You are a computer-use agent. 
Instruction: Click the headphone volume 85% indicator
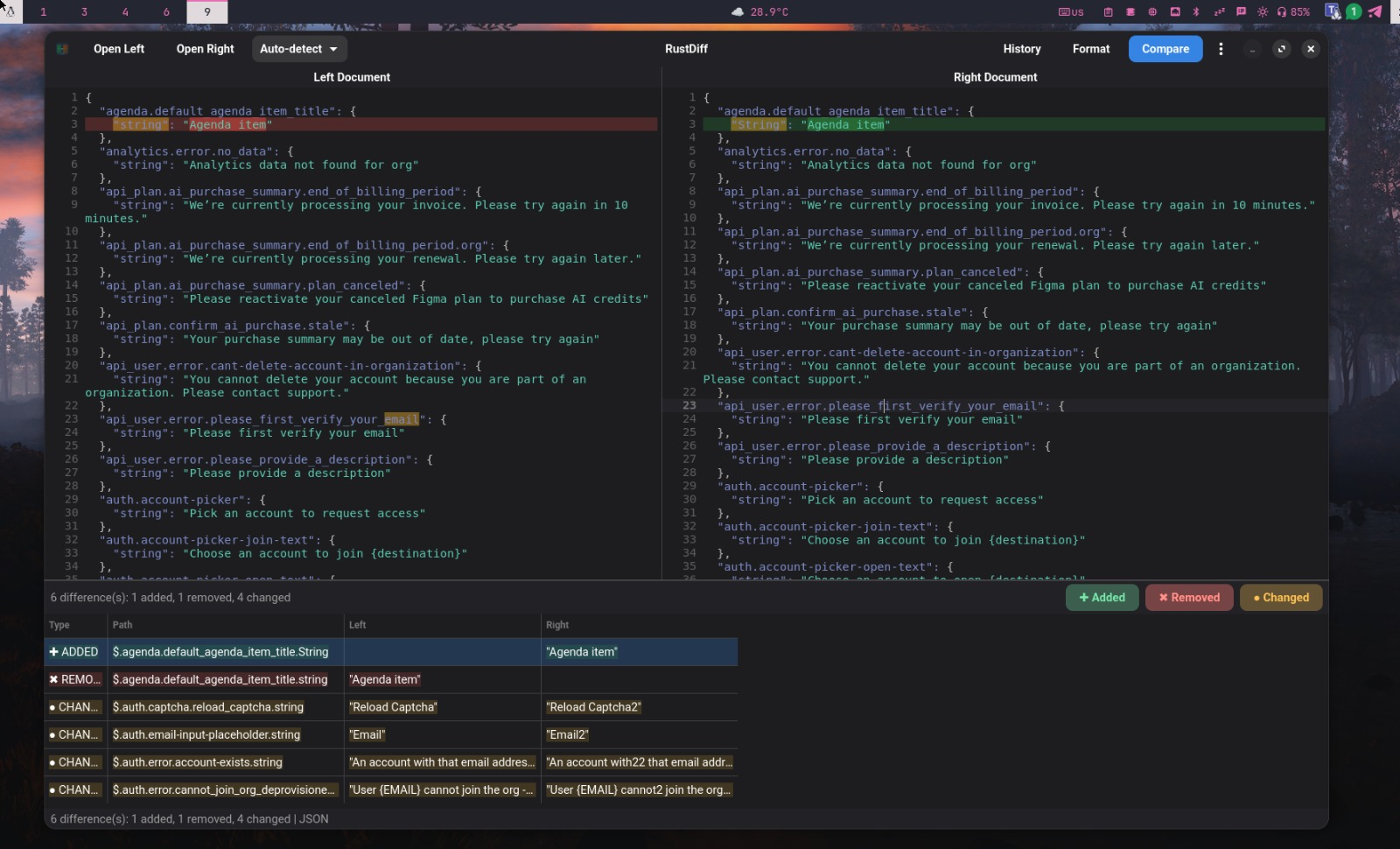pos(1293,11)
